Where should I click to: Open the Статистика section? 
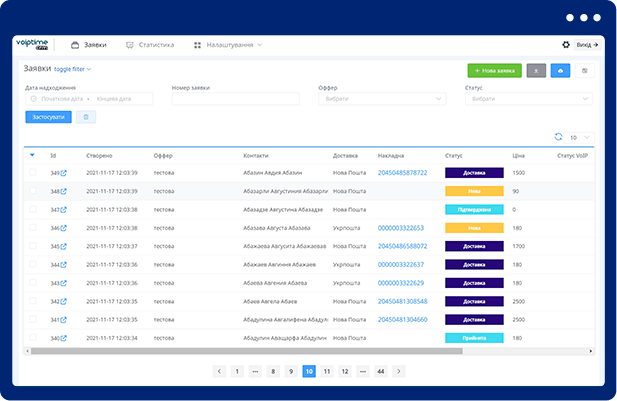click(x=150, y=45)
